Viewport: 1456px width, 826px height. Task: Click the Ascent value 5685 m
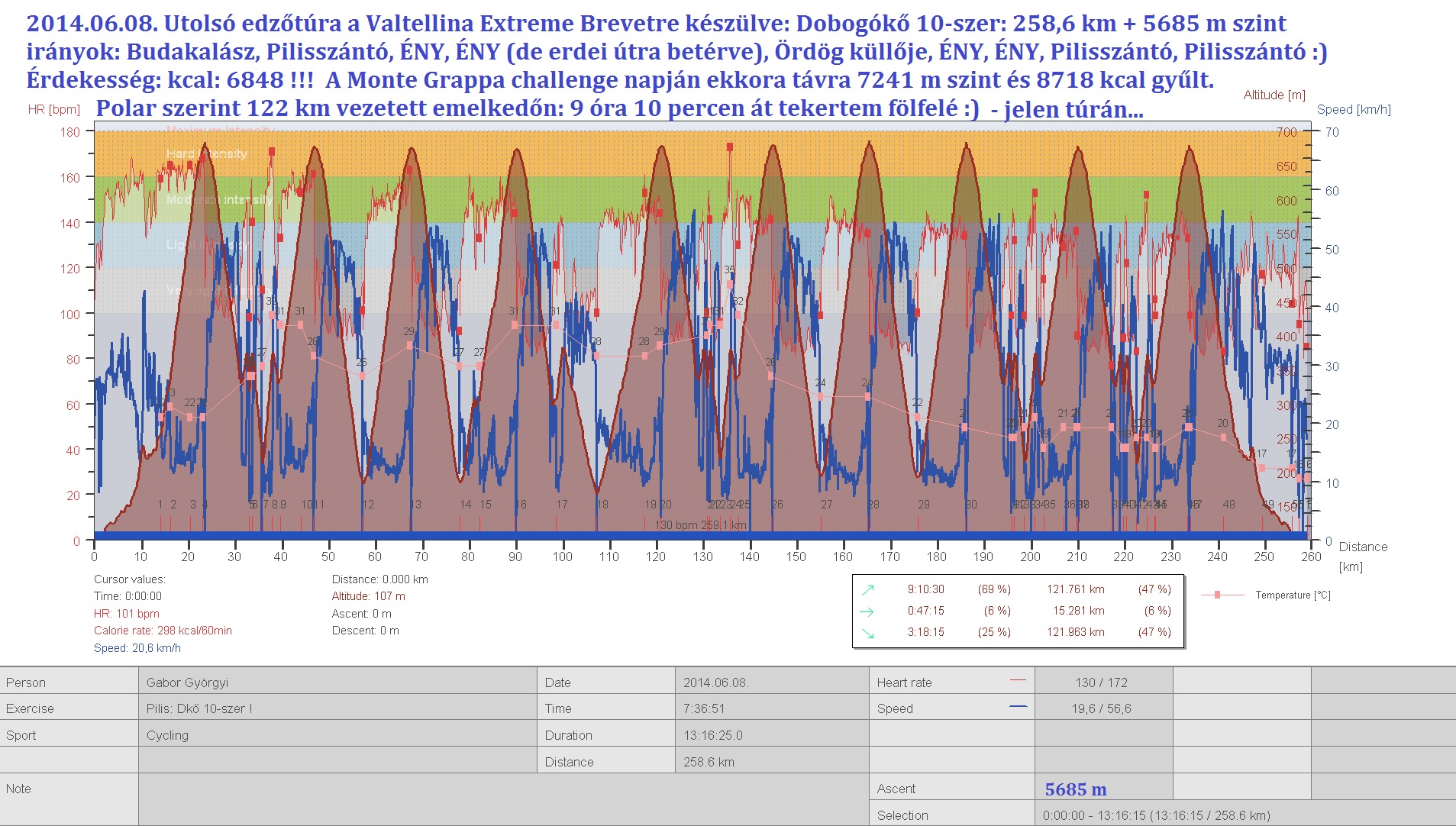(1075, 789)
